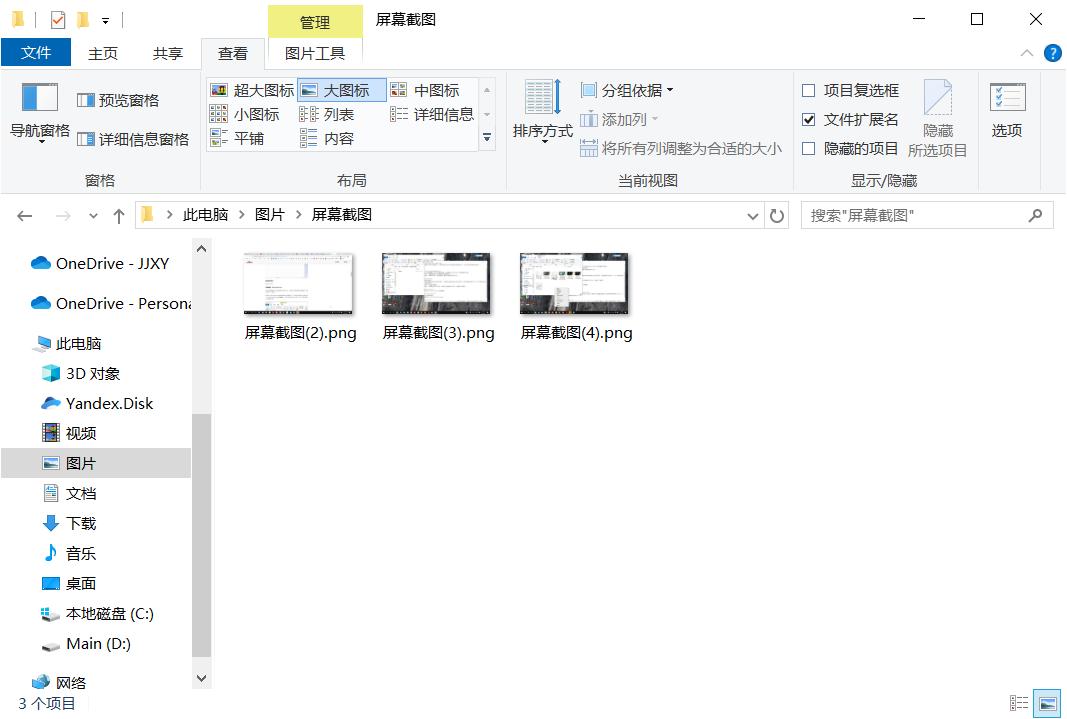This screenshot has height=719, width=1067.
Task: Expand the address bar history dropdown
Action: click(752, 215)
